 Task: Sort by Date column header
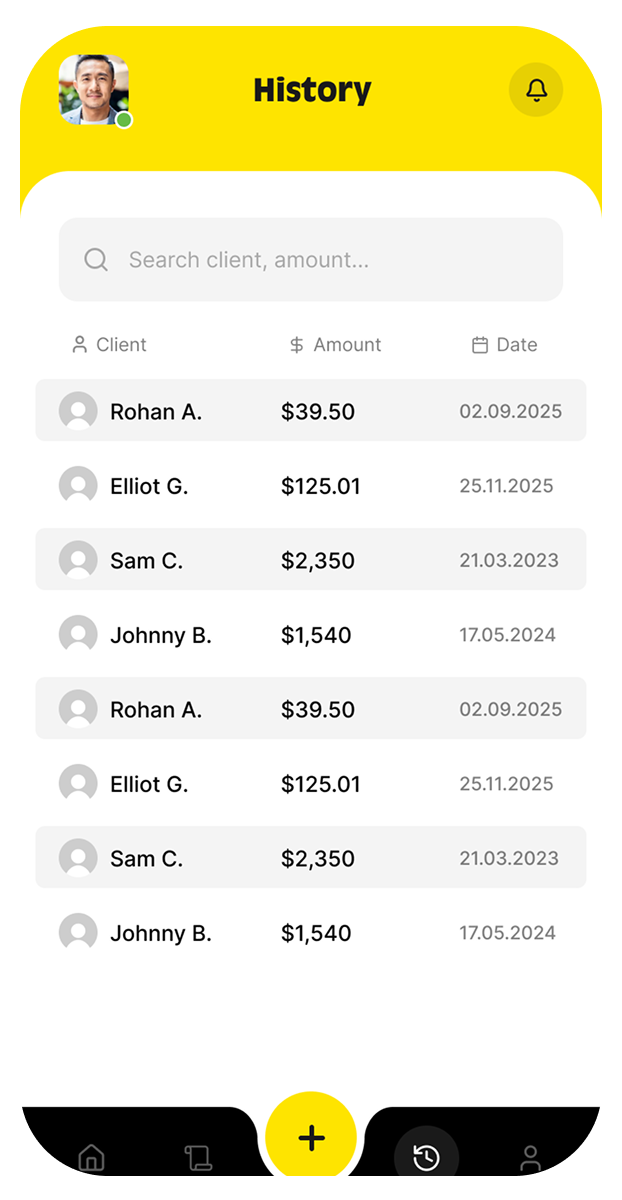[505, 345]
